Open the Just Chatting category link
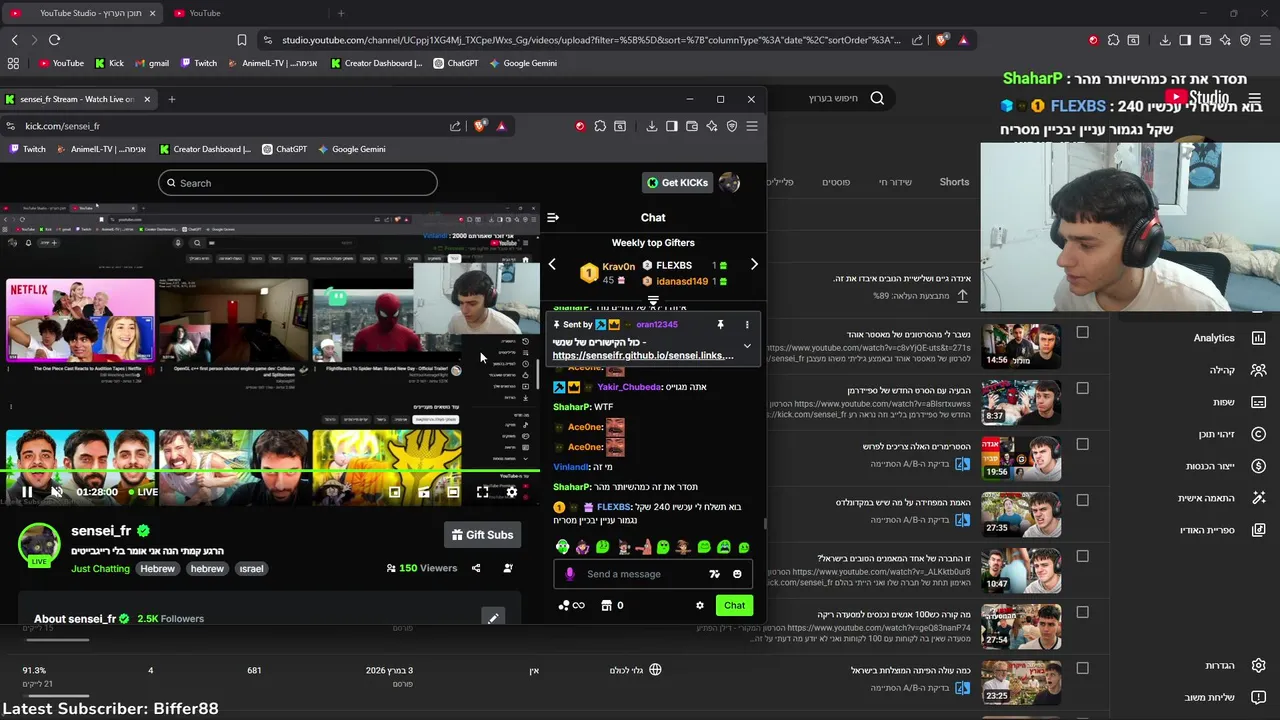This screenshot has width=1280, height=720. pyautogui.click(x=100, y=569)
